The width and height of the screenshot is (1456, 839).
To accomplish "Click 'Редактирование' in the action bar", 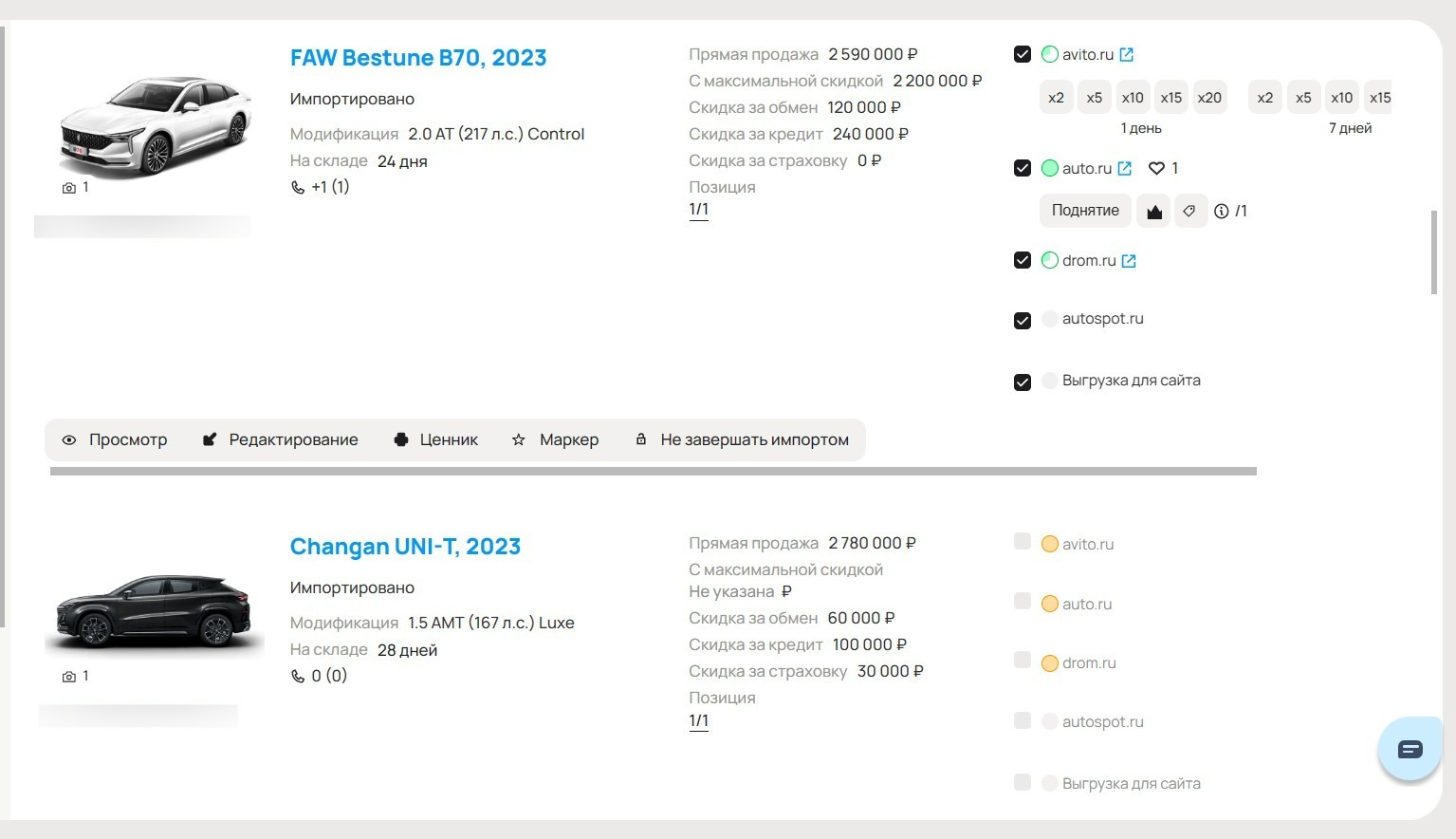I will click(x=281, y=440).
